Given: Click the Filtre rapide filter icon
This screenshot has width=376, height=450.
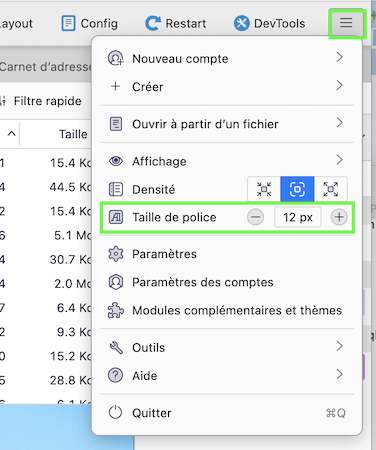Looking at the screenshot, I should 3,101.
